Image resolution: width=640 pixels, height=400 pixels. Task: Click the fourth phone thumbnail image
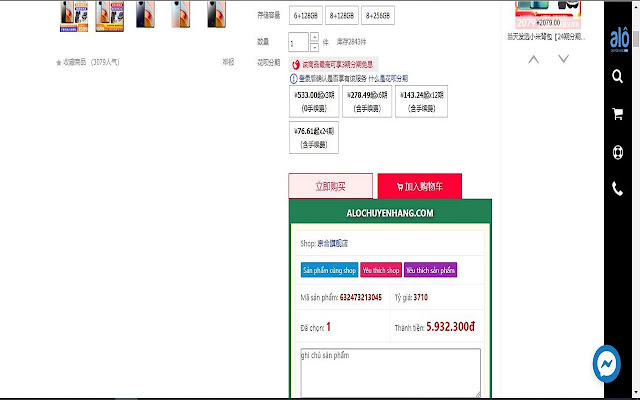[x=180, y=15]
